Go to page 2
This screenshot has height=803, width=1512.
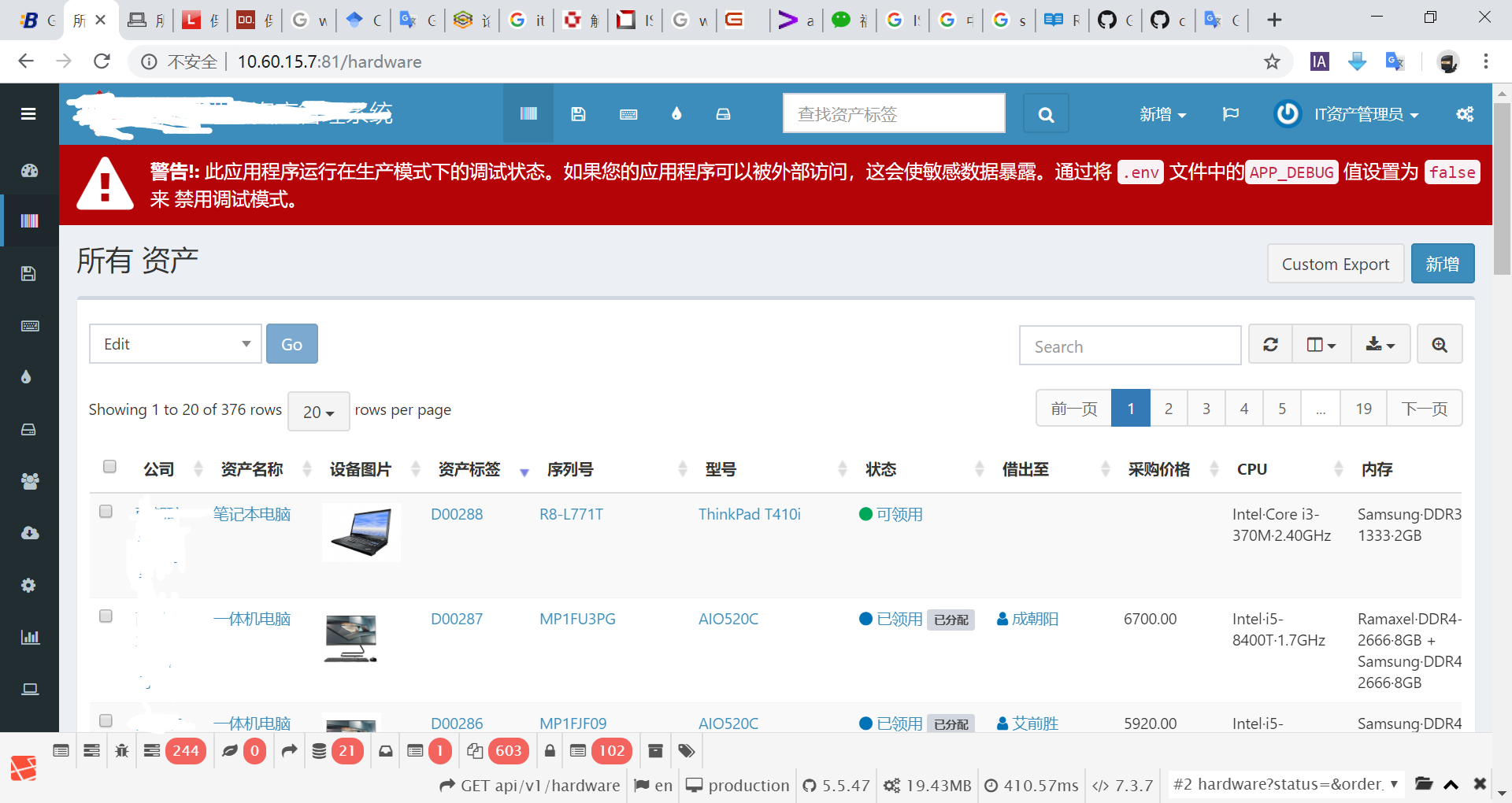click(1169, 408)
